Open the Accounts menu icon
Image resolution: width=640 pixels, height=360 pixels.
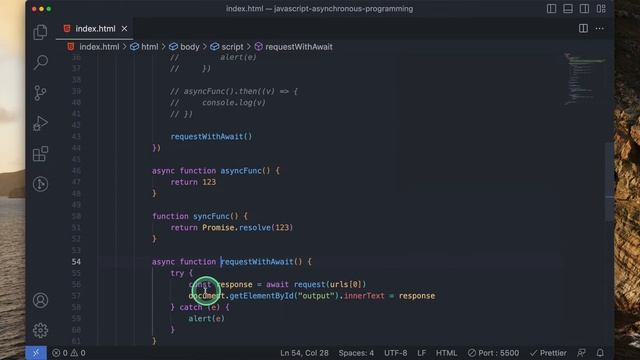point(40,300)
